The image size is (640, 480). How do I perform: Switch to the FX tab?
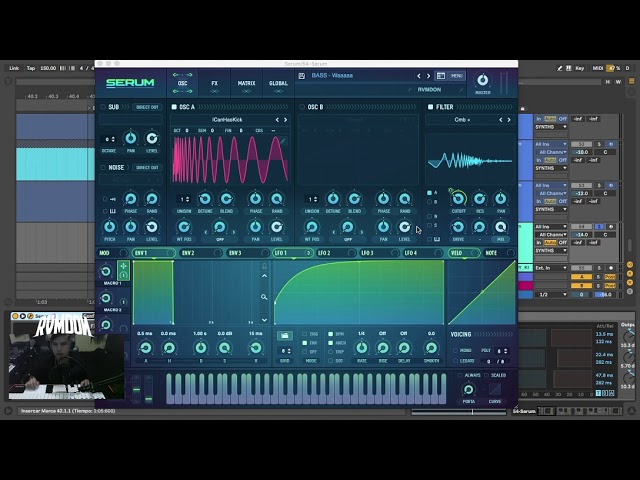[x=214, y=83]
